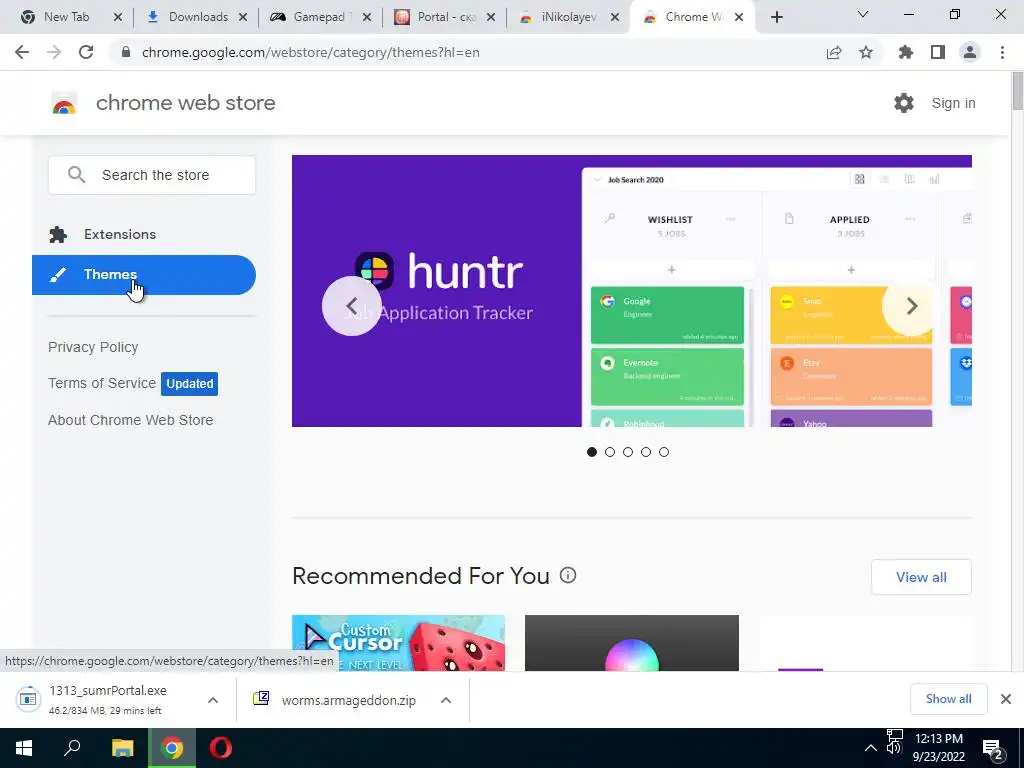Switch to the Gamepad tab
The height and width of the screenshot is (768, 1024).
click(x=320, y=17)
